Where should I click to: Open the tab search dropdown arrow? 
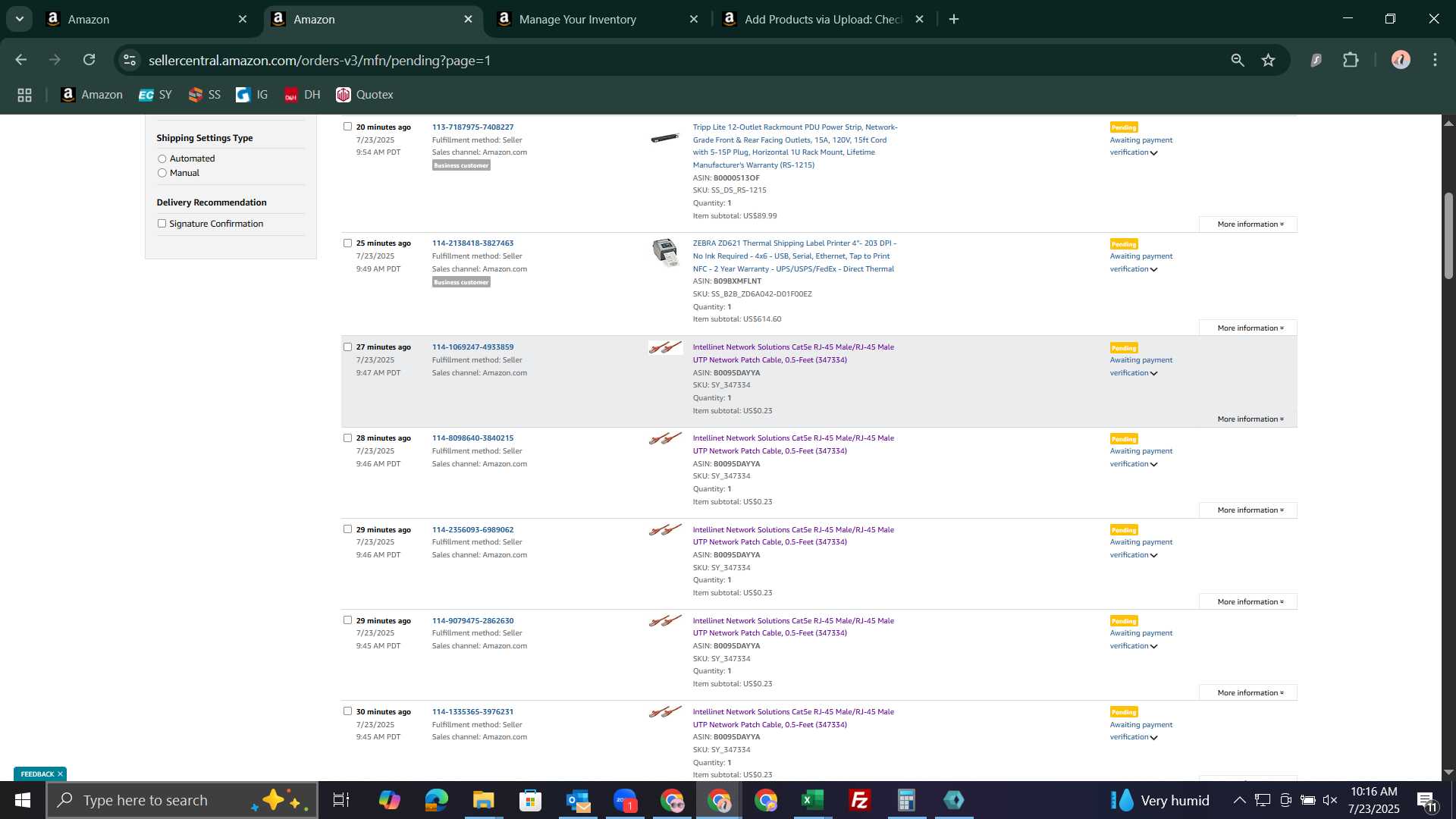[x=20, y=19]
